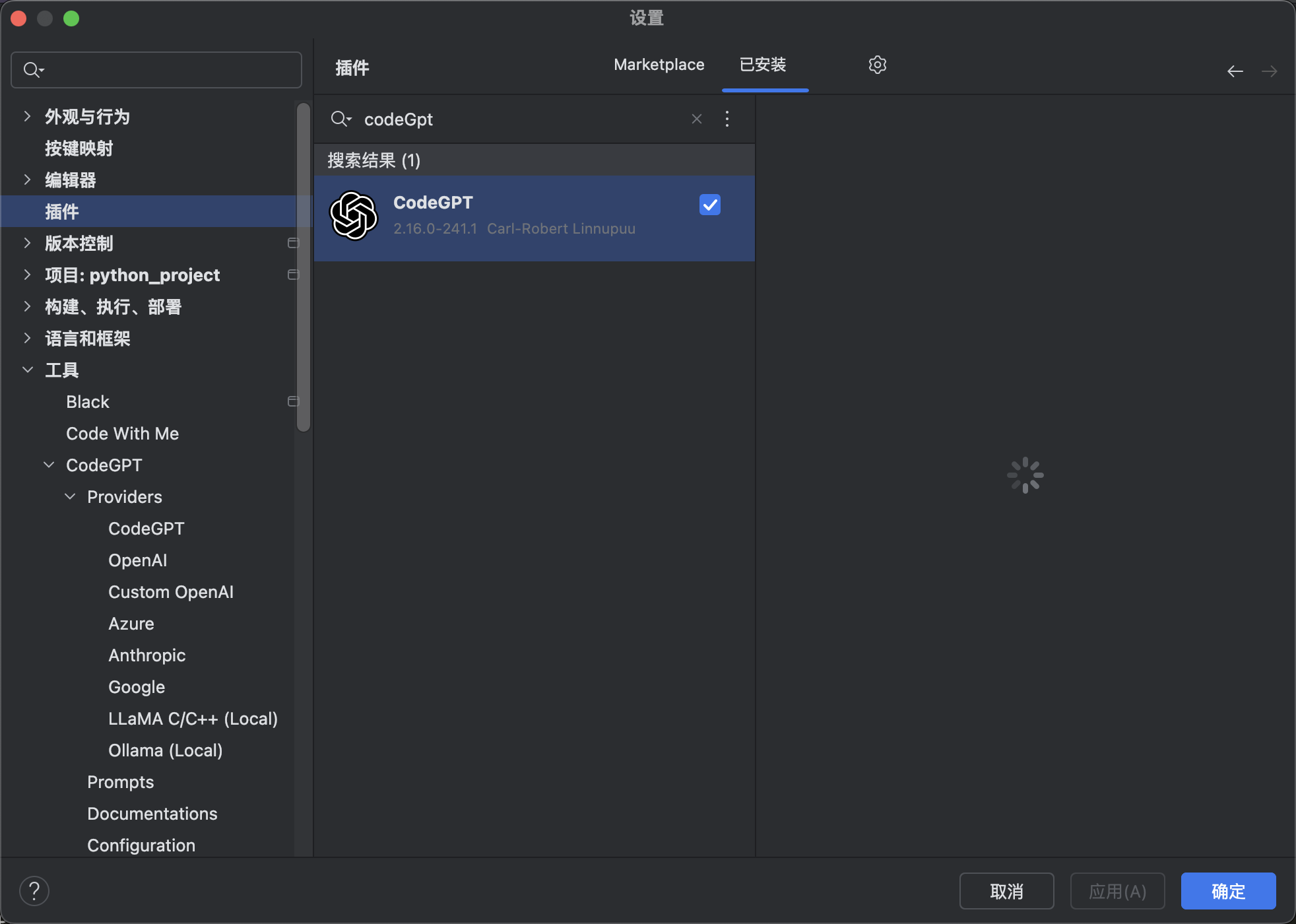Collapse the Providers tree node
Viewport: 1296px width, 924px height.
tap(71, 496)
